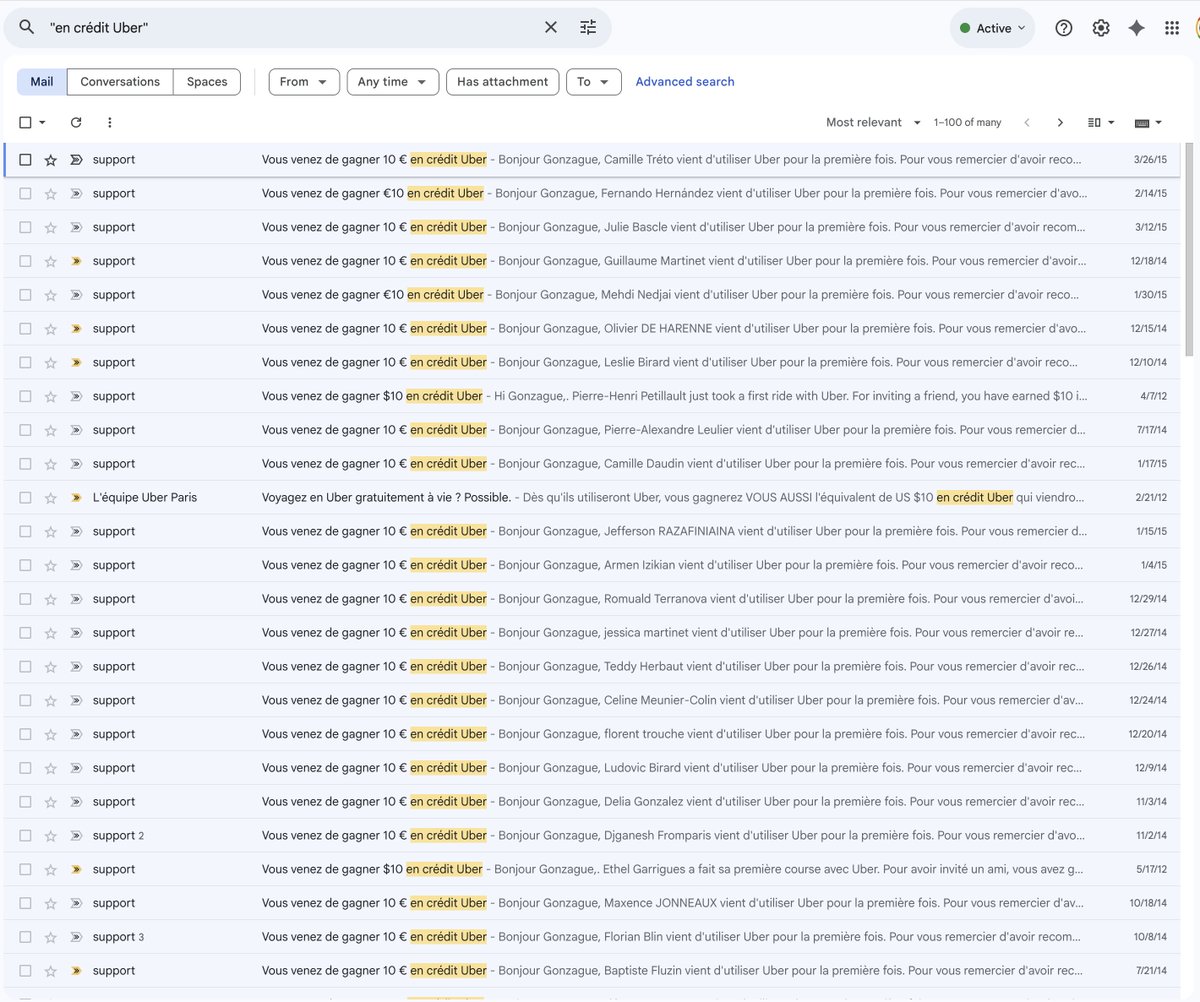Screen dimensions: 1200x1002
Task: Toggle importance marker on Olivier DE HARENNE email
Action: (76, 329)
